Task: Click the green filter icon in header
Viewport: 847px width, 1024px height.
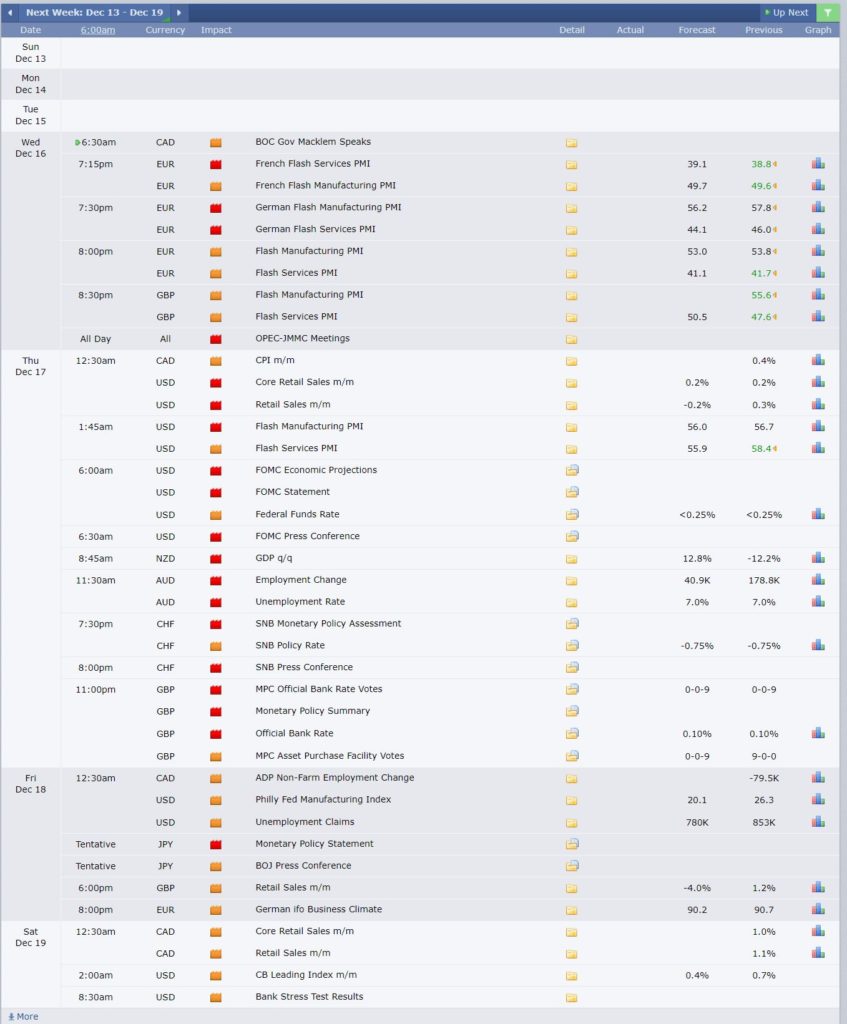Action: (x=827, y=12)
